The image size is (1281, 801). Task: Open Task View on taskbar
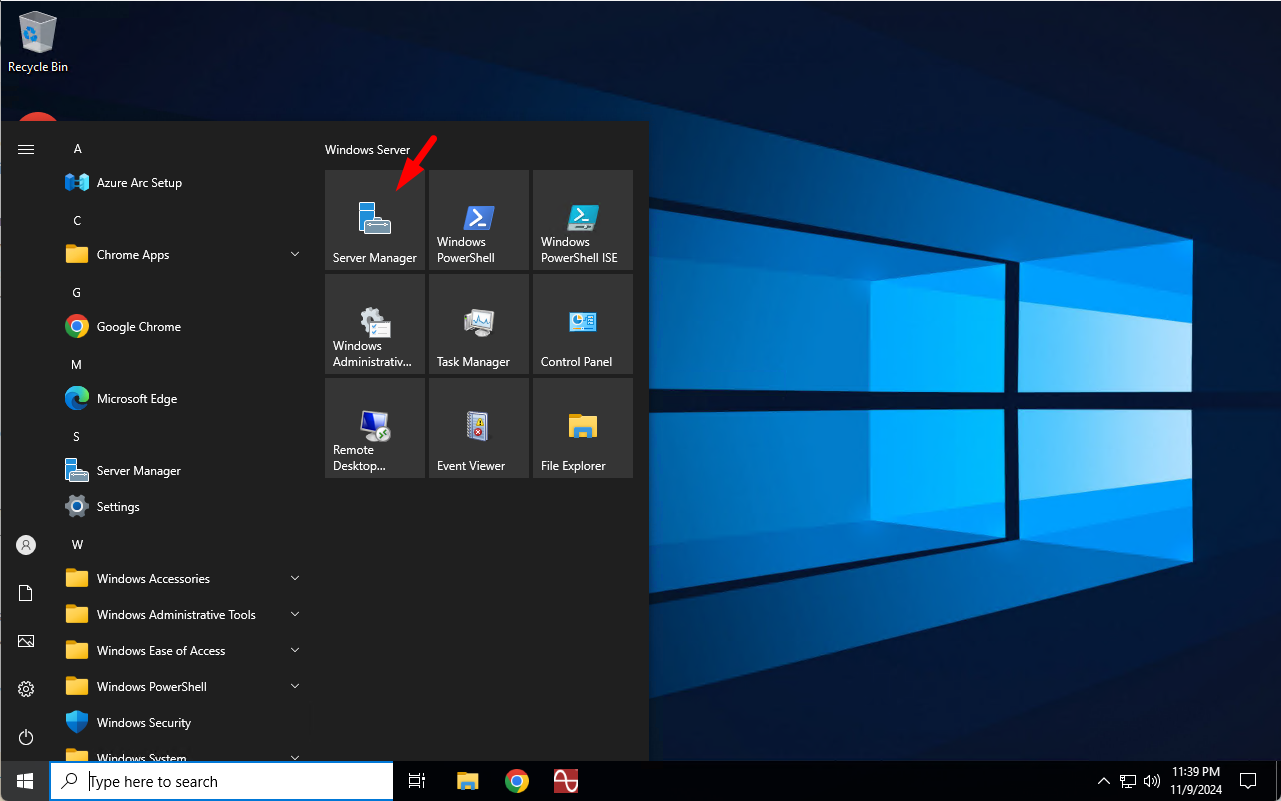click(x=417, y=781)
